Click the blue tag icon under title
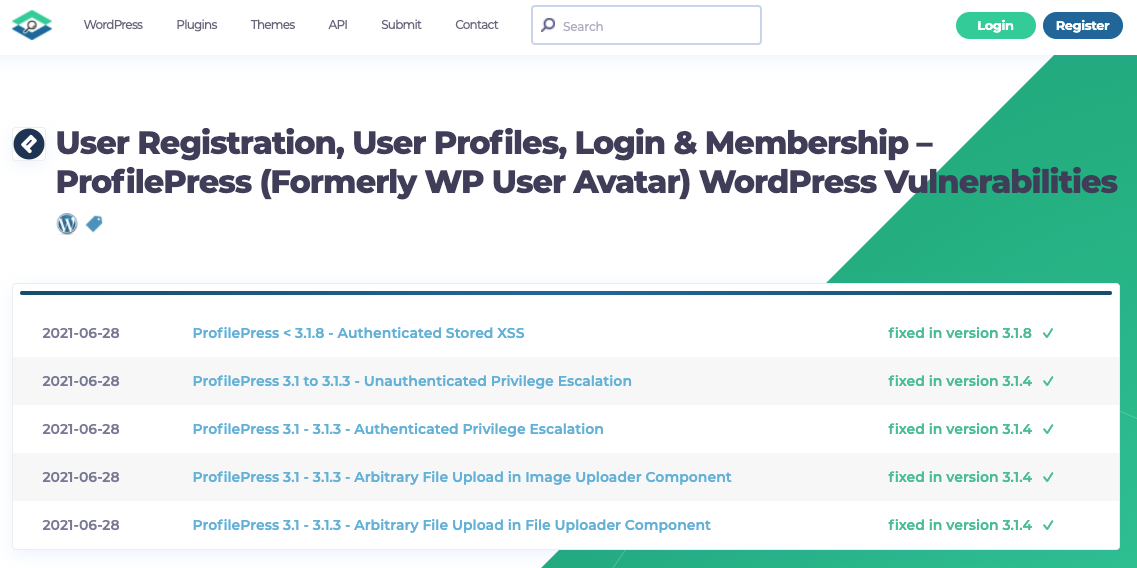This screenshot has height=568, width=1137. 94,223
